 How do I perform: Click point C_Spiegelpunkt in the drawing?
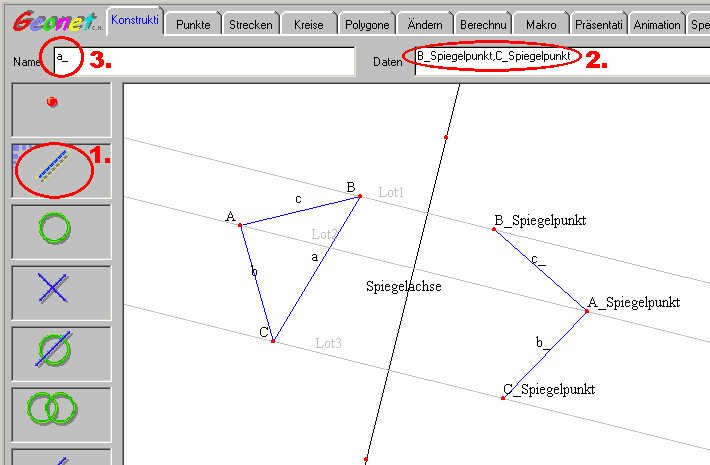tap(503, 398)
